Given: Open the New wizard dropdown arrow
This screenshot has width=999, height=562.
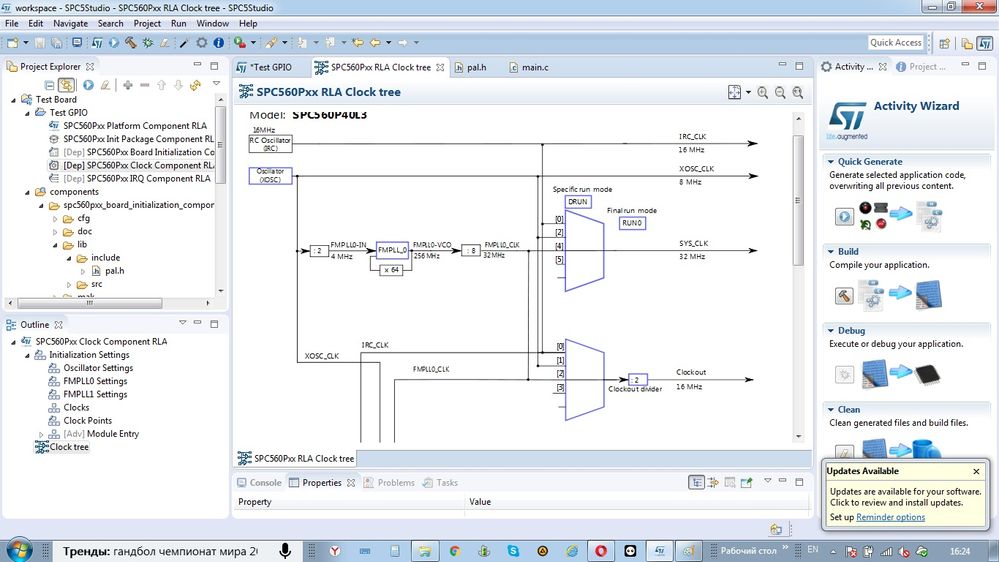Looking at the screenshot, I should point(25,43).
